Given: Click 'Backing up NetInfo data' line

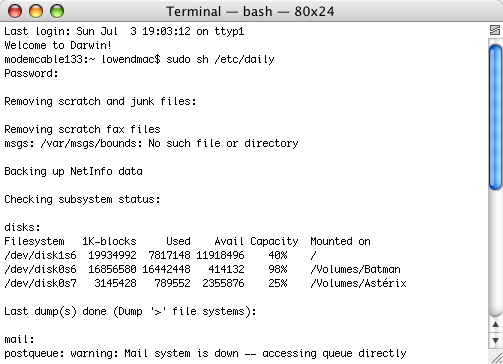Looking at the screenshot, I should [73, 171].
